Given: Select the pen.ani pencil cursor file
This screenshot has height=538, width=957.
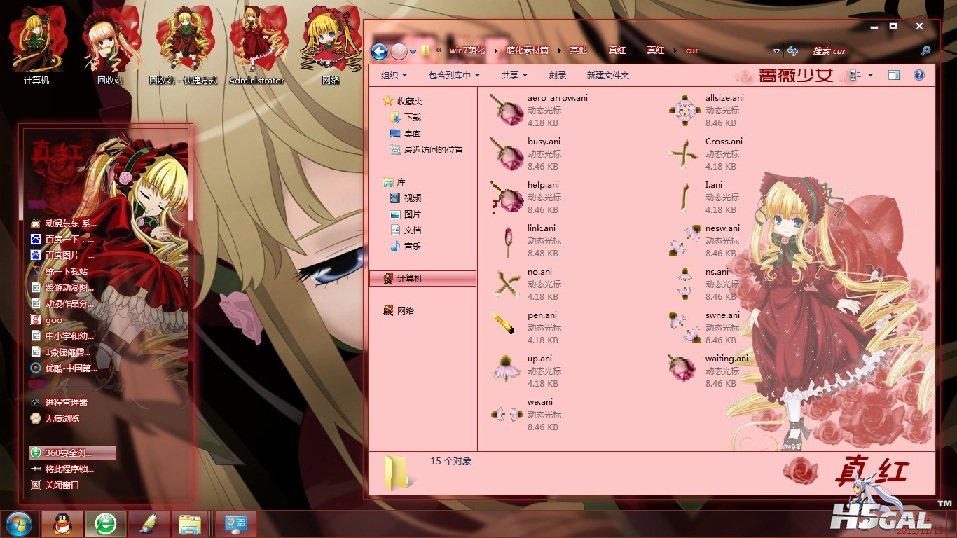Looking at the screenshot, I should [526, 327].
